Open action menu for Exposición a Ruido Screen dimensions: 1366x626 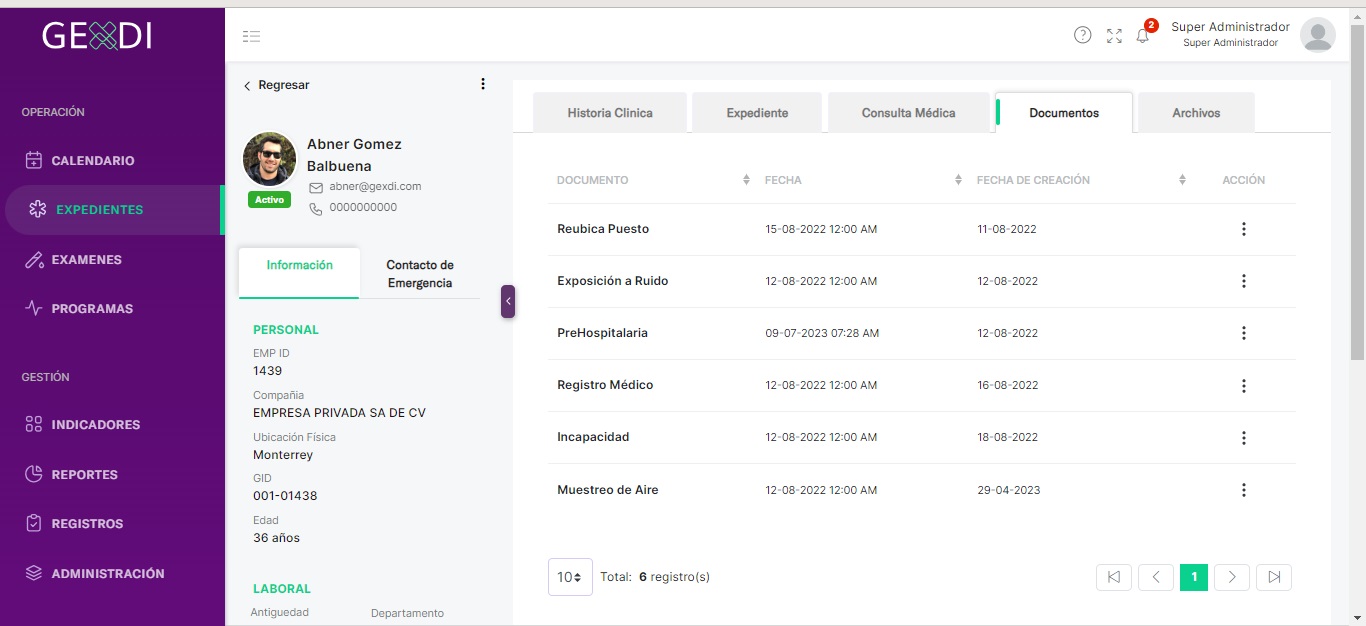(1244, 281)
